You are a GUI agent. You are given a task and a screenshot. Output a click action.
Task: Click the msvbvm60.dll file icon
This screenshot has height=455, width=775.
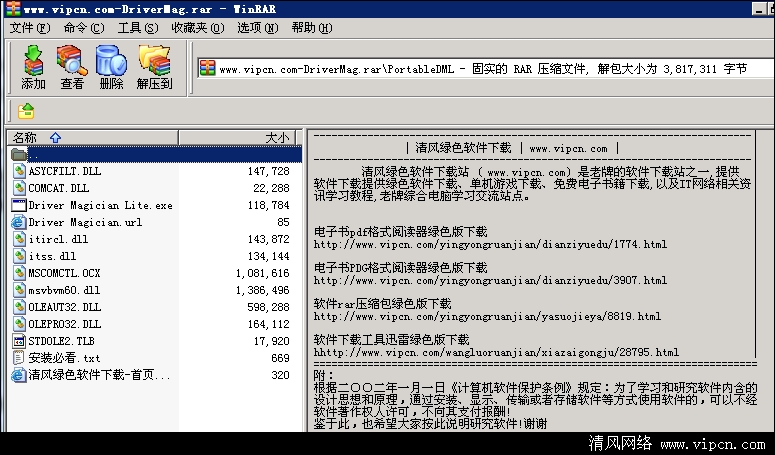pos(19,290)
